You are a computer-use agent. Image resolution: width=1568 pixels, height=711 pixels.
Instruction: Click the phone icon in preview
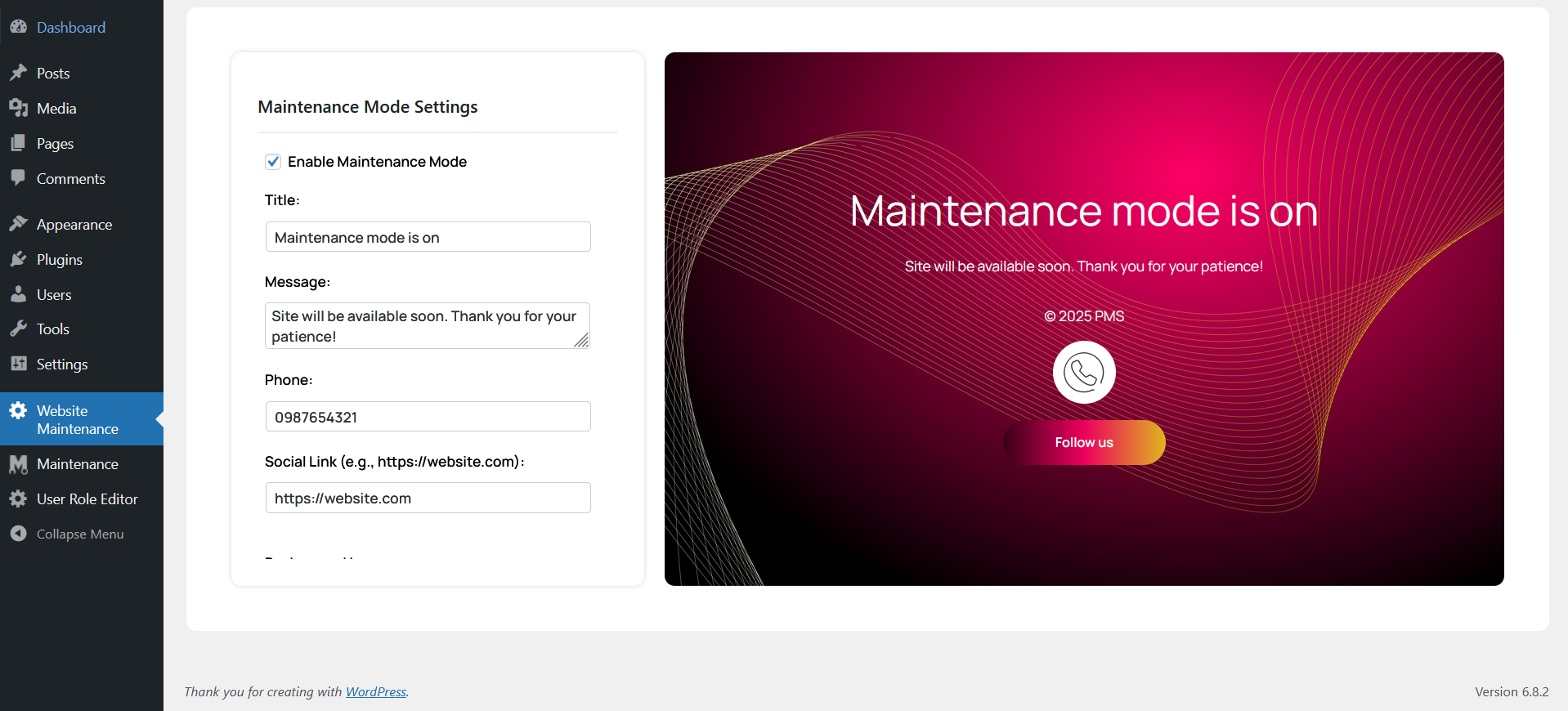tap(1084, 373)
